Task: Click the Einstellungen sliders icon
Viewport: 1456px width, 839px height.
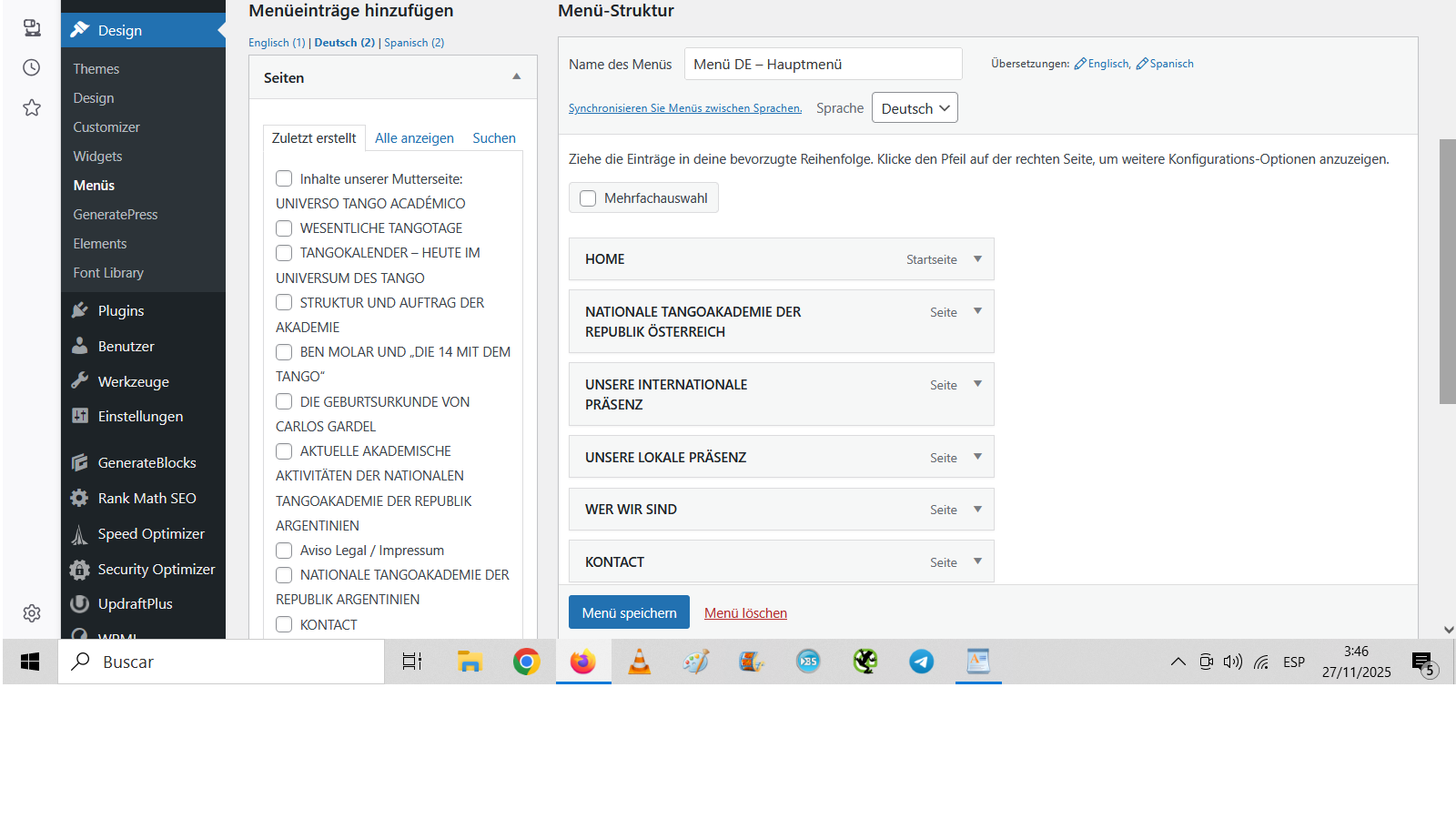Action: click(80, 416)
